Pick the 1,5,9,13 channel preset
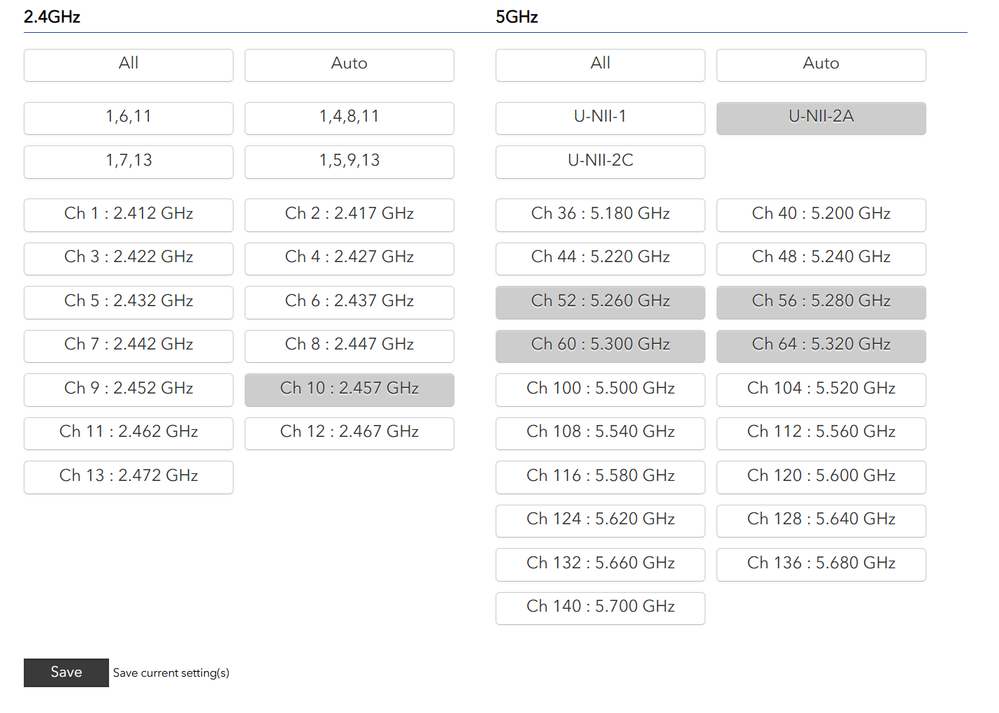This screenshot has width=999, height=713. click(x=349, y=161)
